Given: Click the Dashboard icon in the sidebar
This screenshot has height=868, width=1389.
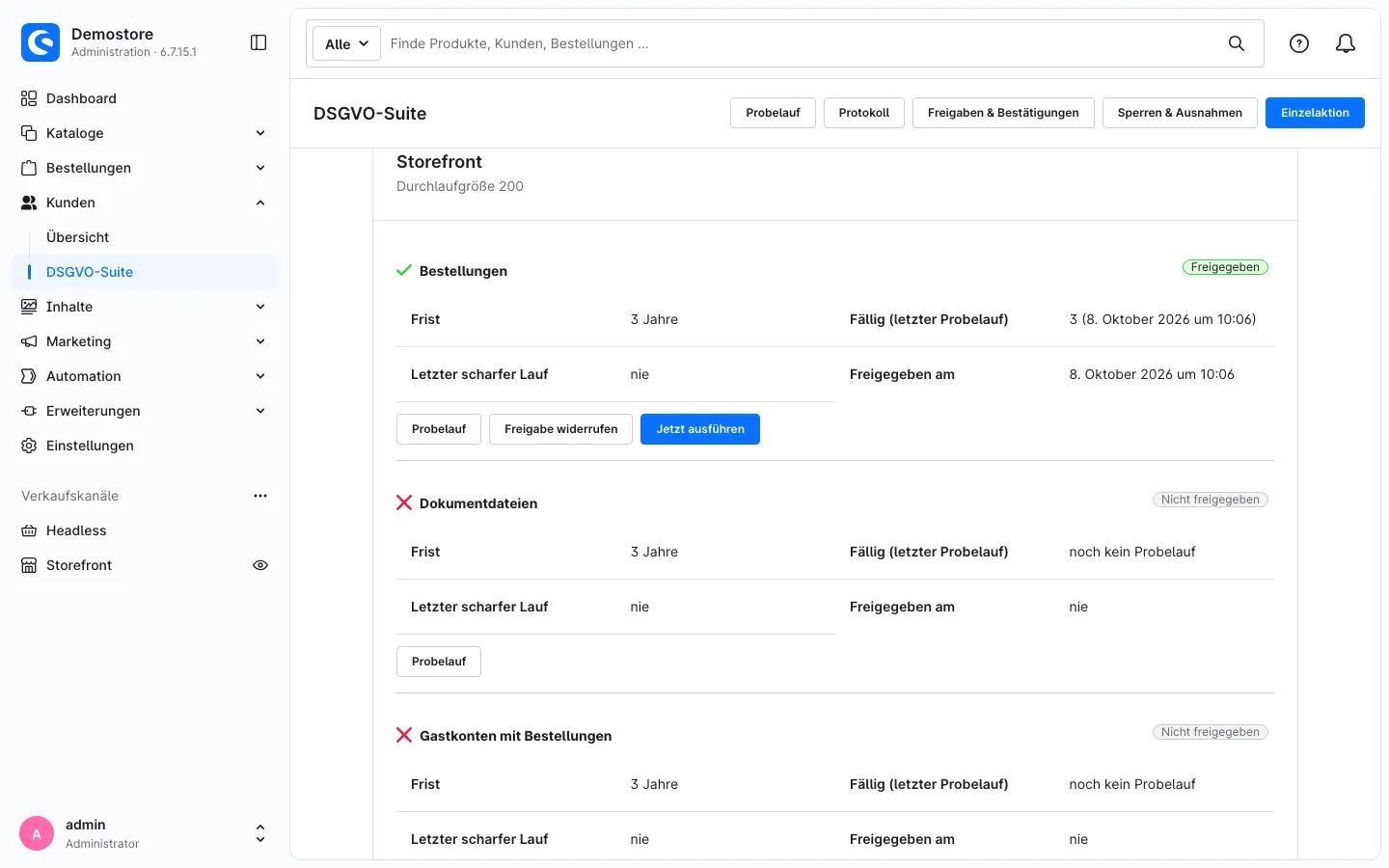Looking at the screenshot, I should 29,98.
